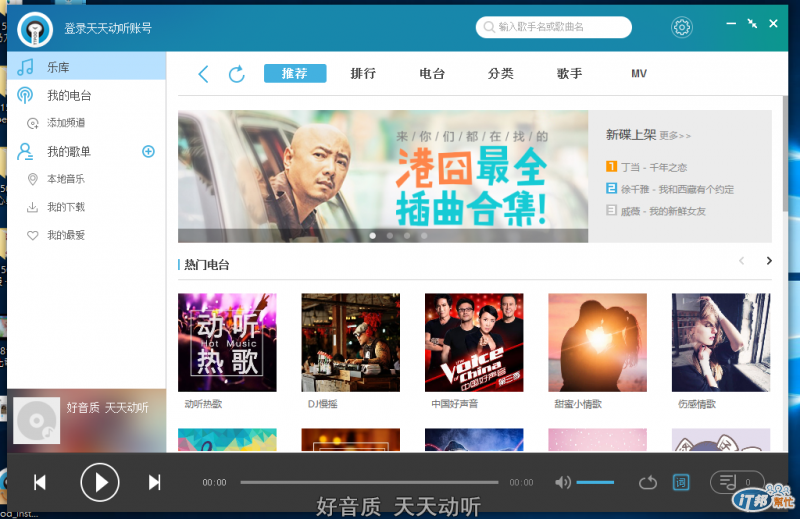Switch to the 排行 tab
Image resolution: width=800 pixels, height=519 pixels.
(363, 73)
